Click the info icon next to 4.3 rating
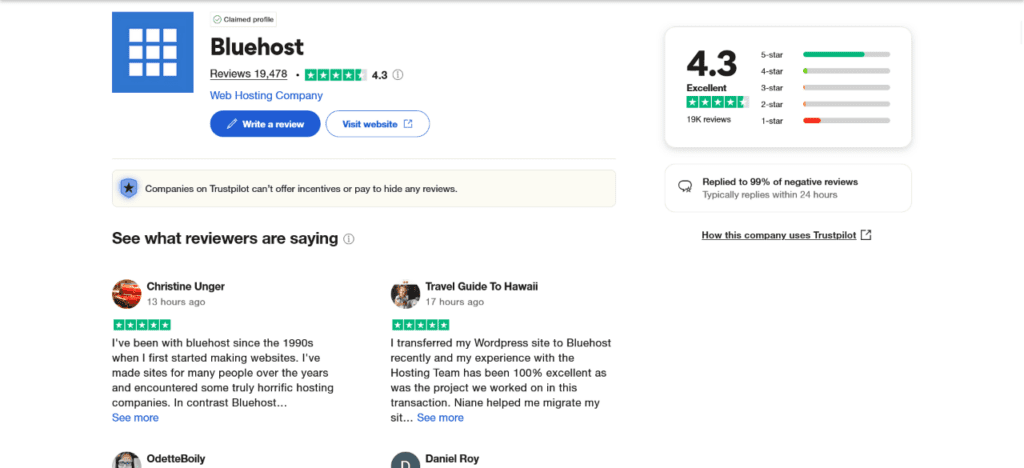The image size is (1024, 468). [398, 75]
